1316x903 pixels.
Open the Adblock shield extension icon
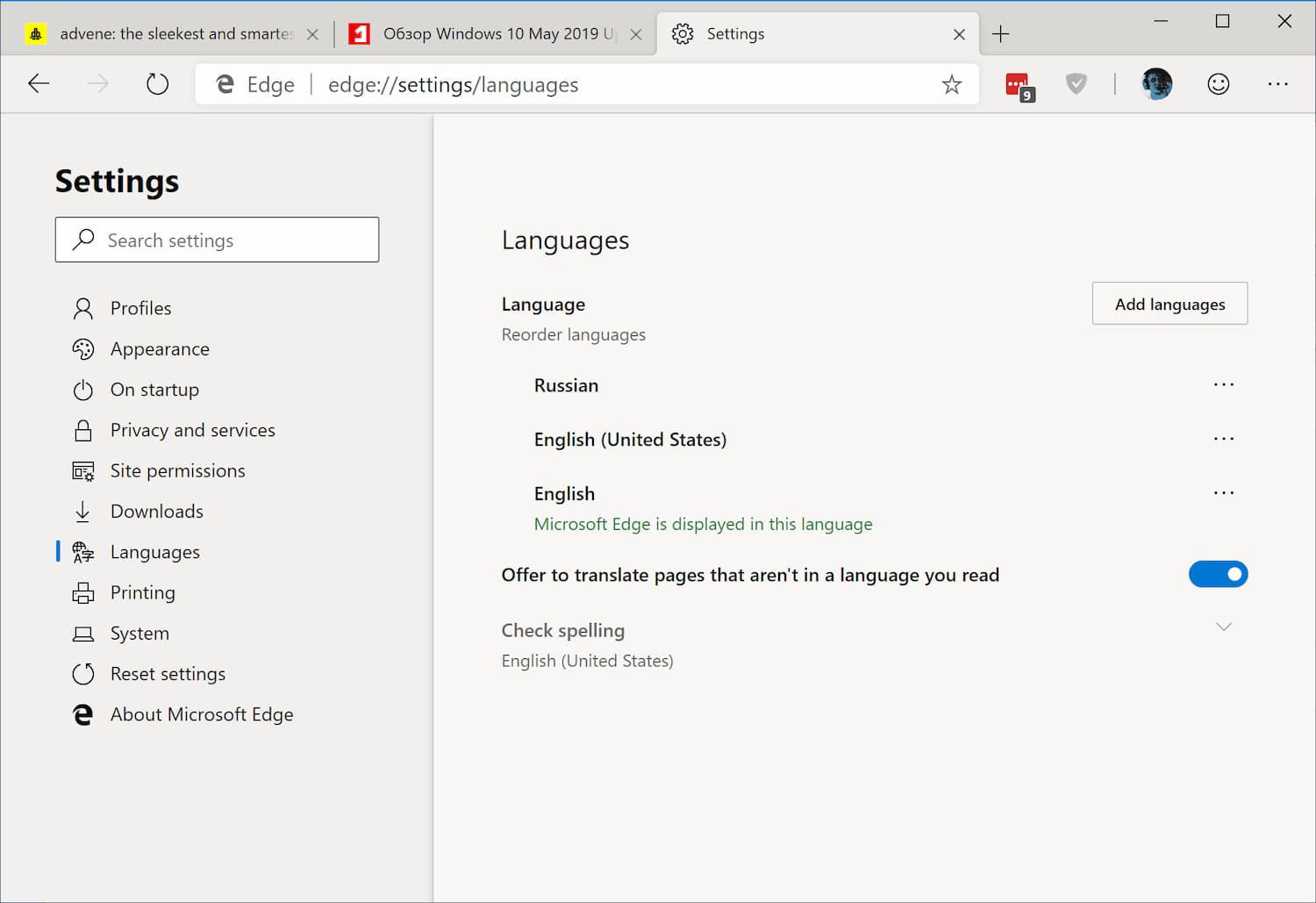point(1076,83)
